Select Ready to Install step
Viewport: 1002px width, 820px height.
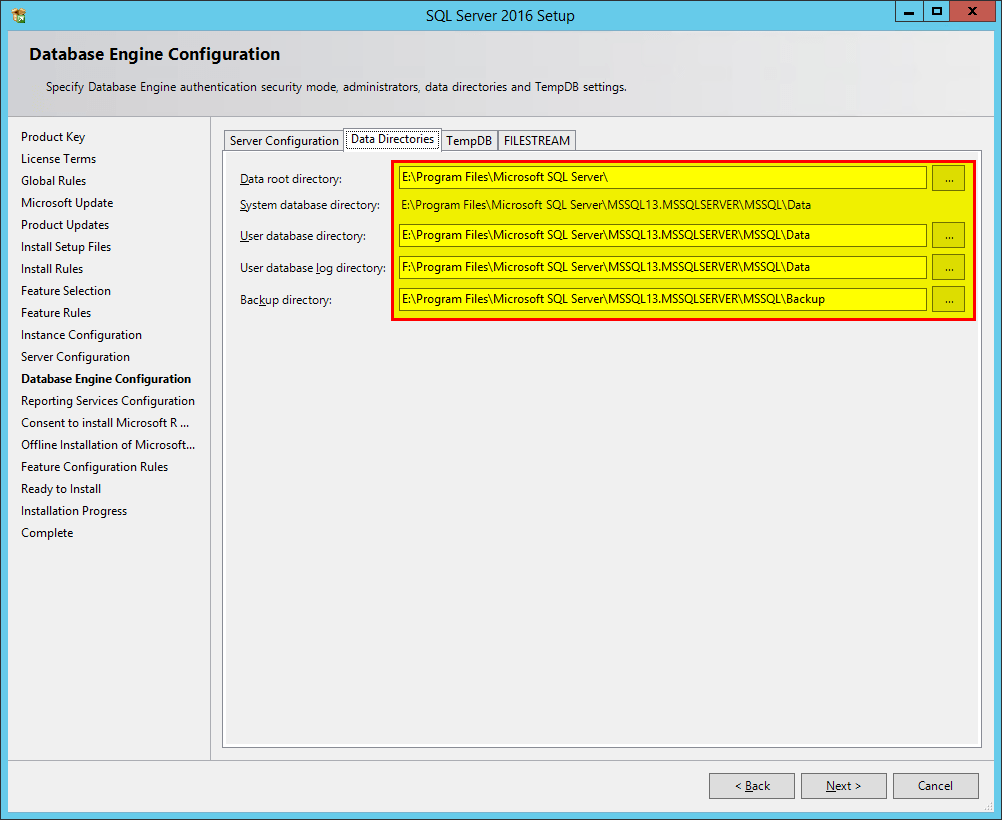tap(61, 489)
